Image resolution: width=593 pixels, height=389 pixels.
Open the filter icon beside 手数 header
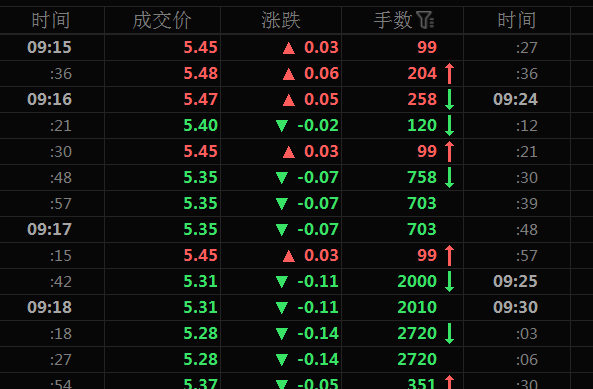pos(425,20)
